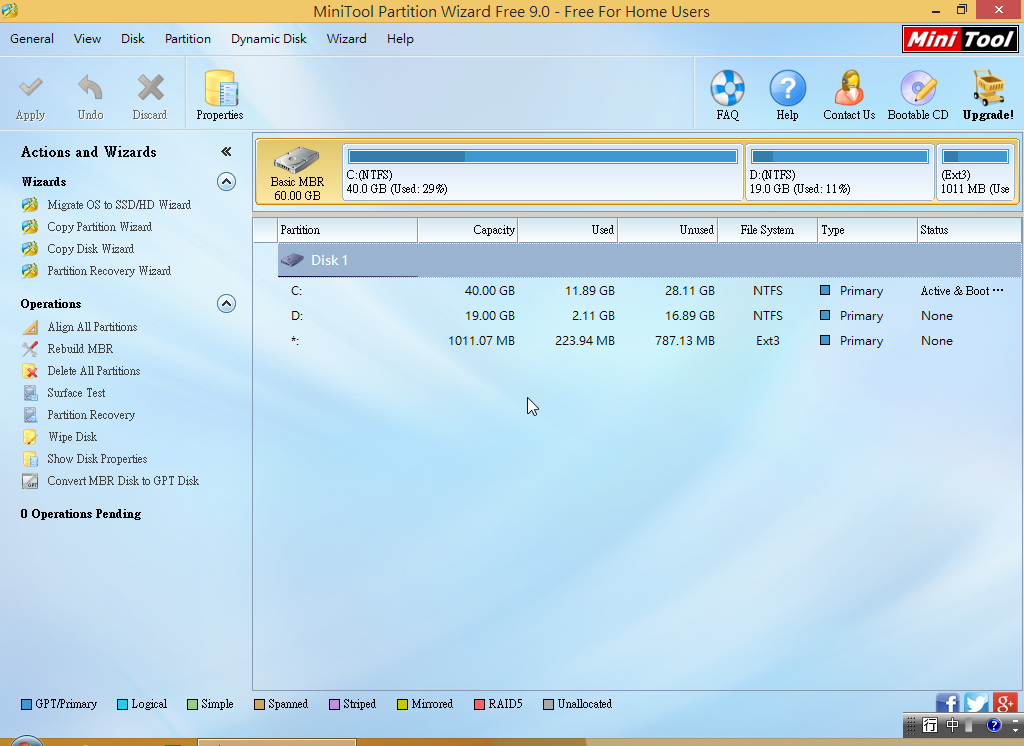Click the Bootable CD icon
This screenshot has height=746, width=1024.
pyautogui.click(x=917, y=90)
